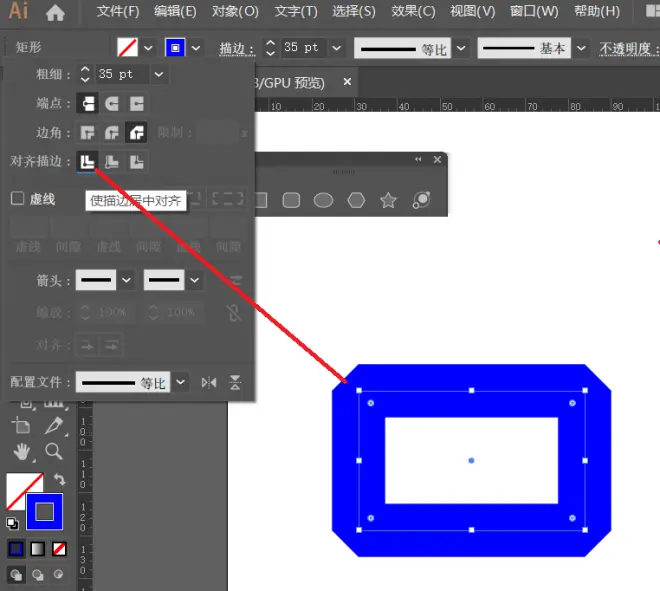Click the control bar 35 pt stroke field

[x=303, y=48]
